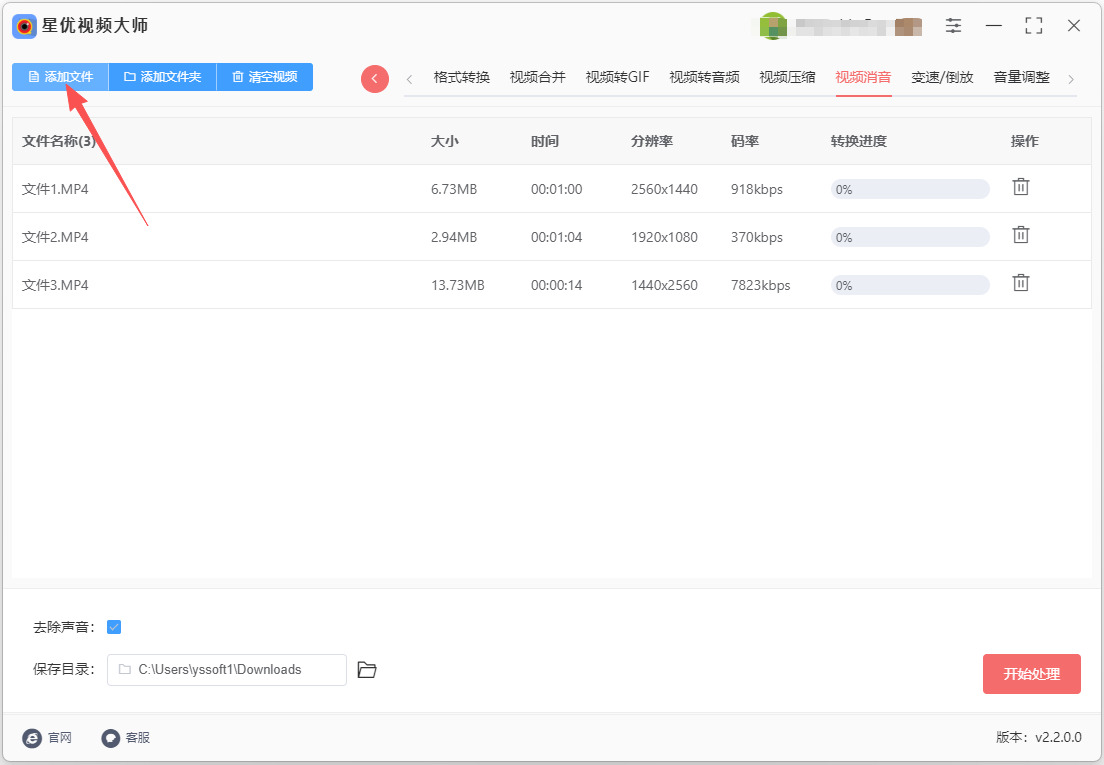Select file row 文件1.MP4

[552, 189]
